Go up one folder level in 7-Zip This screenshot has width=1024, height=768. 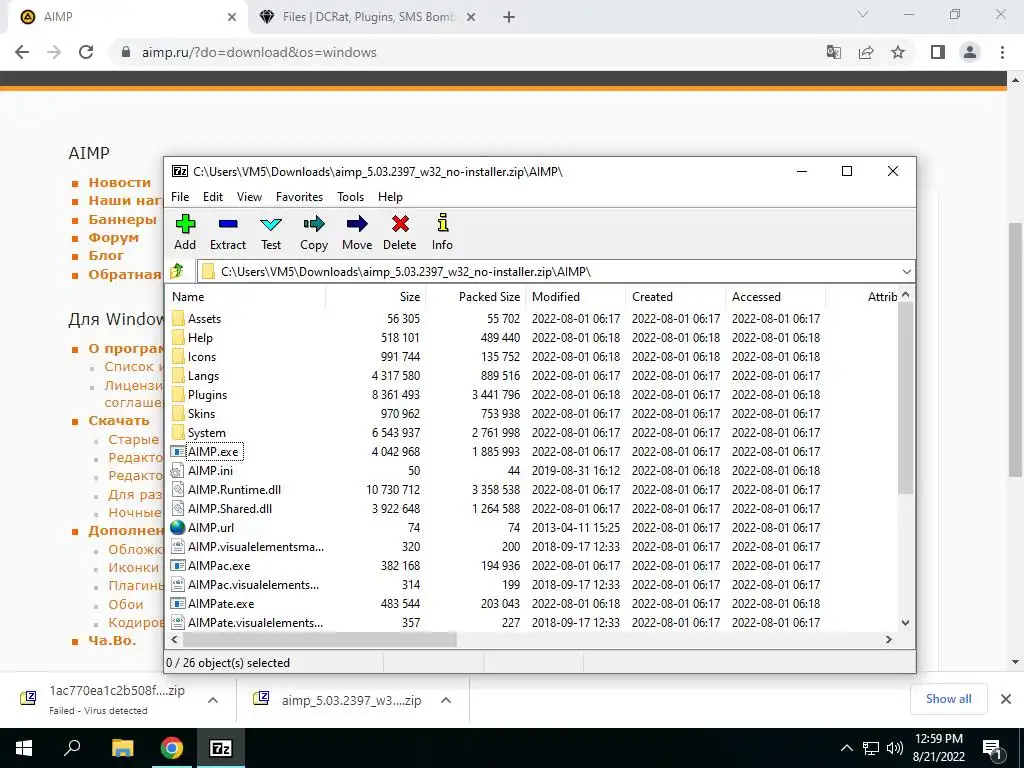[177, 271]
